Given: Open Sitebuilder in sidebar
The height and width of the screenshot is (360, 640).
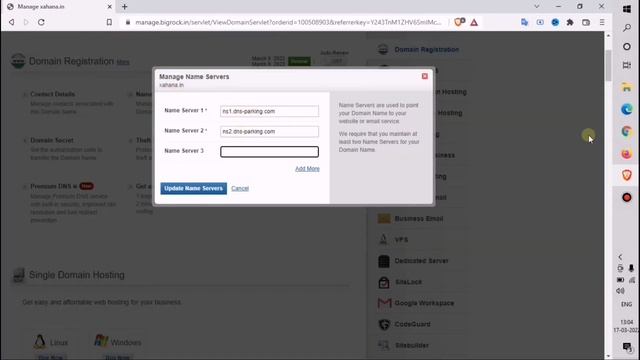Looking at the screenshot, I should [411, 345].
